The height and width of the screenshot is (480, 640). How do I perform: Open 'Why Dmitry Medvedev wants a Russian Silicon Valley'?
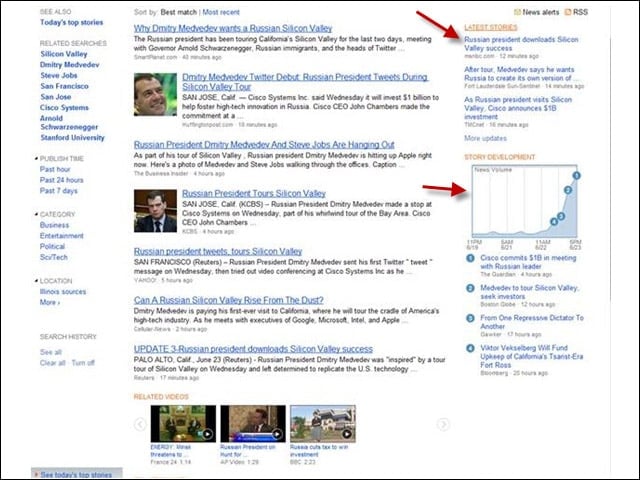click(233, 29)
